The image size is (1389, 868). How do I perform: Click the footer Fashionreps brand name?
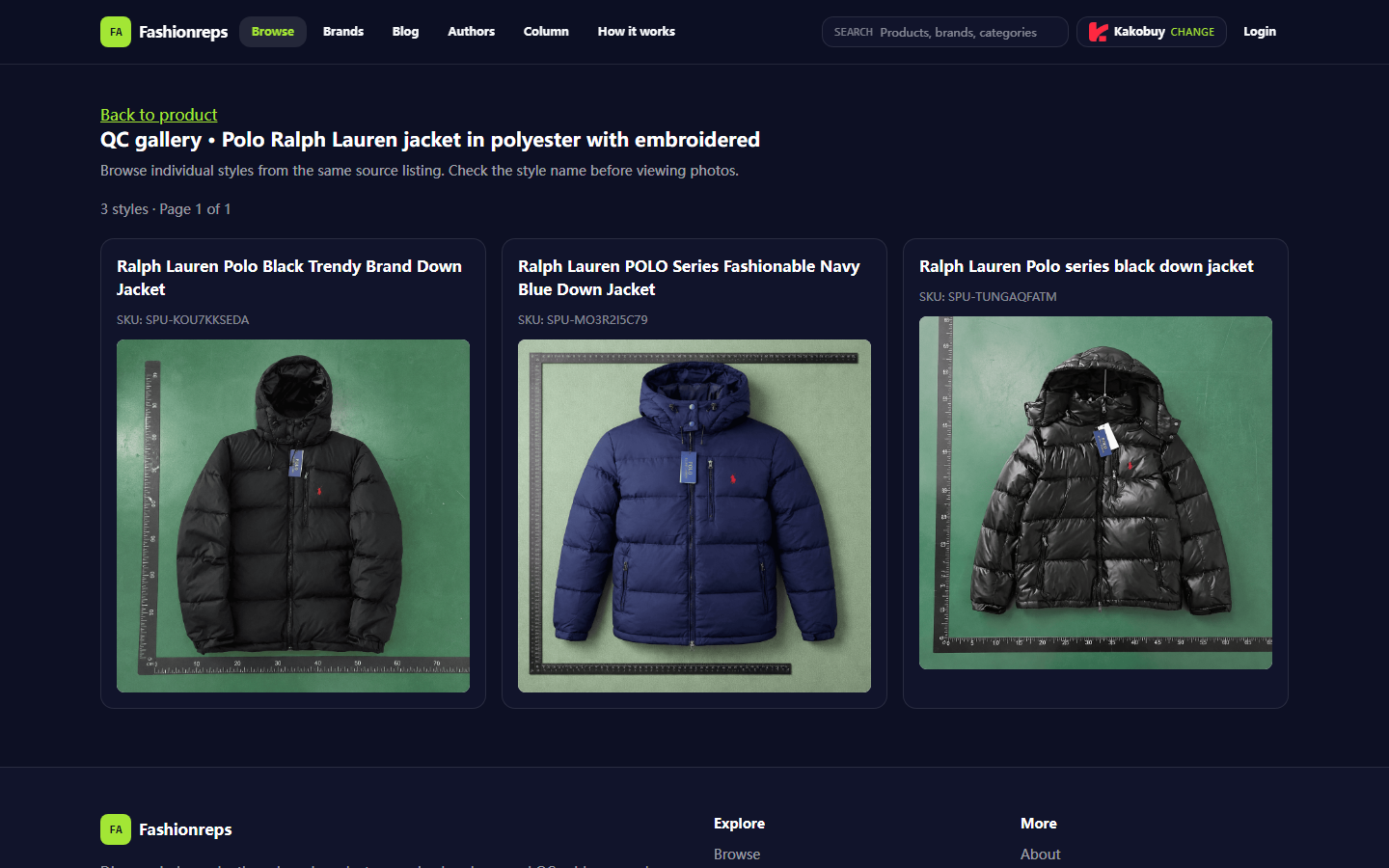[185, 829]
